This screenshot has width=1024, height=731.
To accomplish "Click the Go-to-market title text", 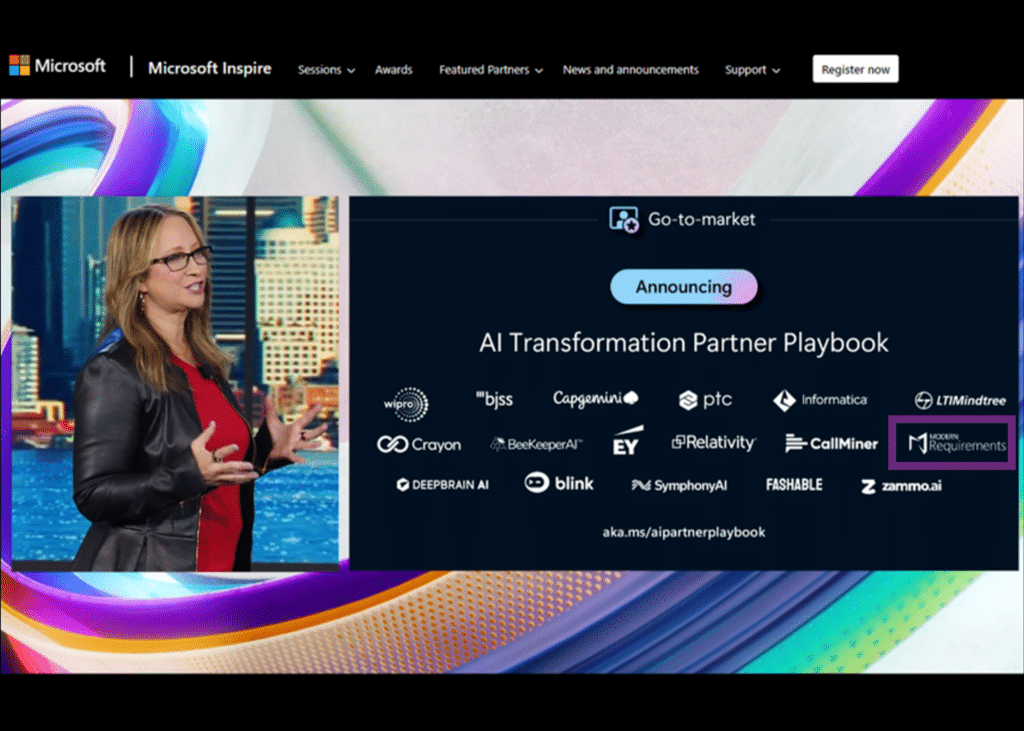I will [701, 219].
